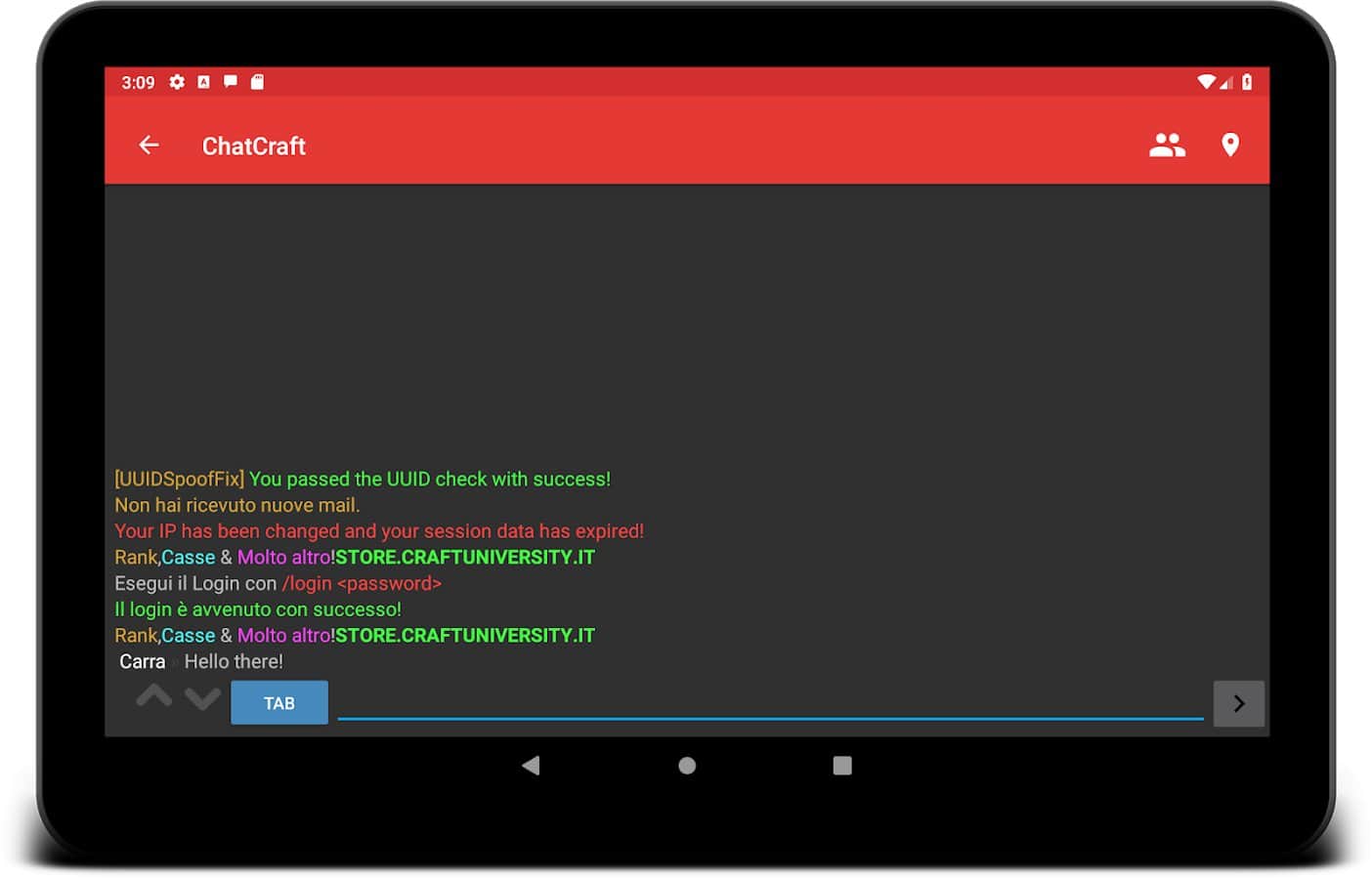
Task: Tap the Android home circle button
Action: [x=687, y=765]
